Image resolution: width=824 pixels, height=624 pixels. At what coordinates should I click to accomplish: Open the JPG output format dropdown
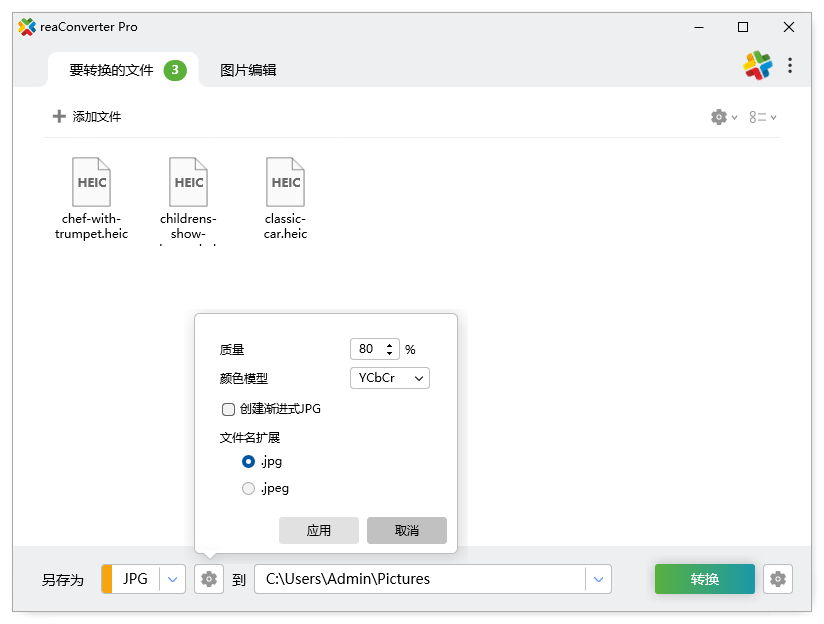[x=173, y=579]
